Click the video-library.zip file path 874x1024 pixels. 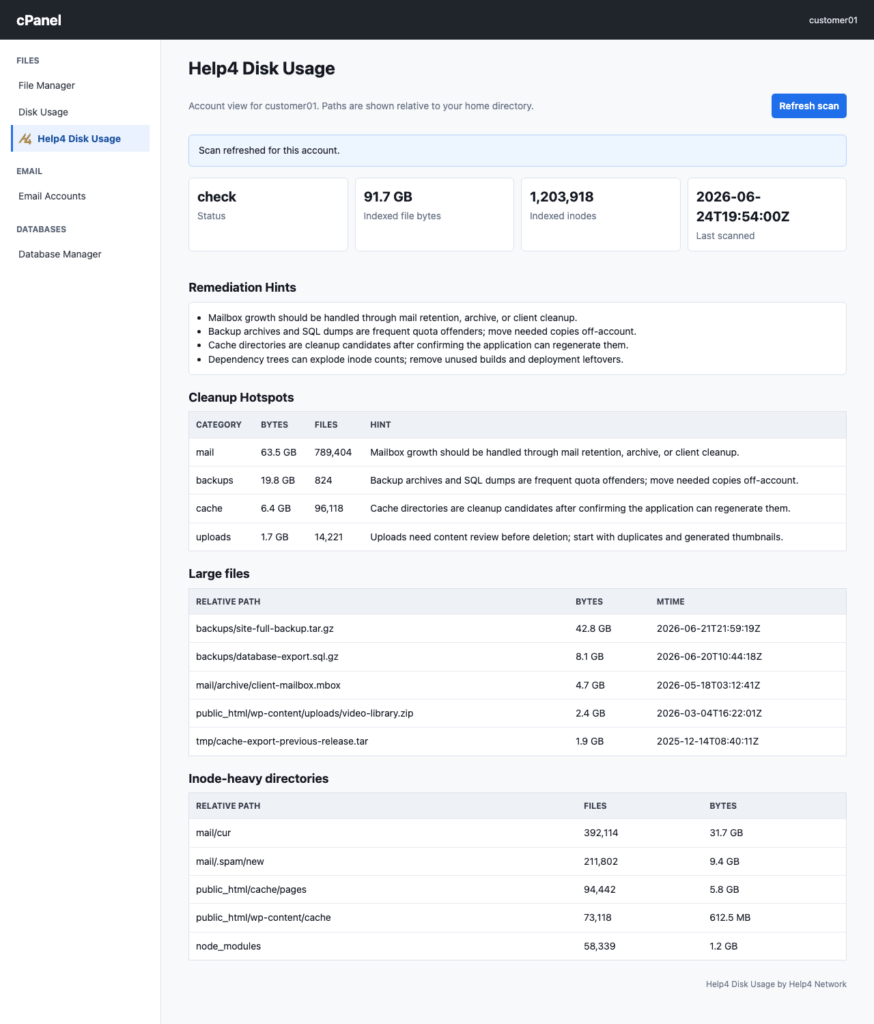tap(304, 713)
